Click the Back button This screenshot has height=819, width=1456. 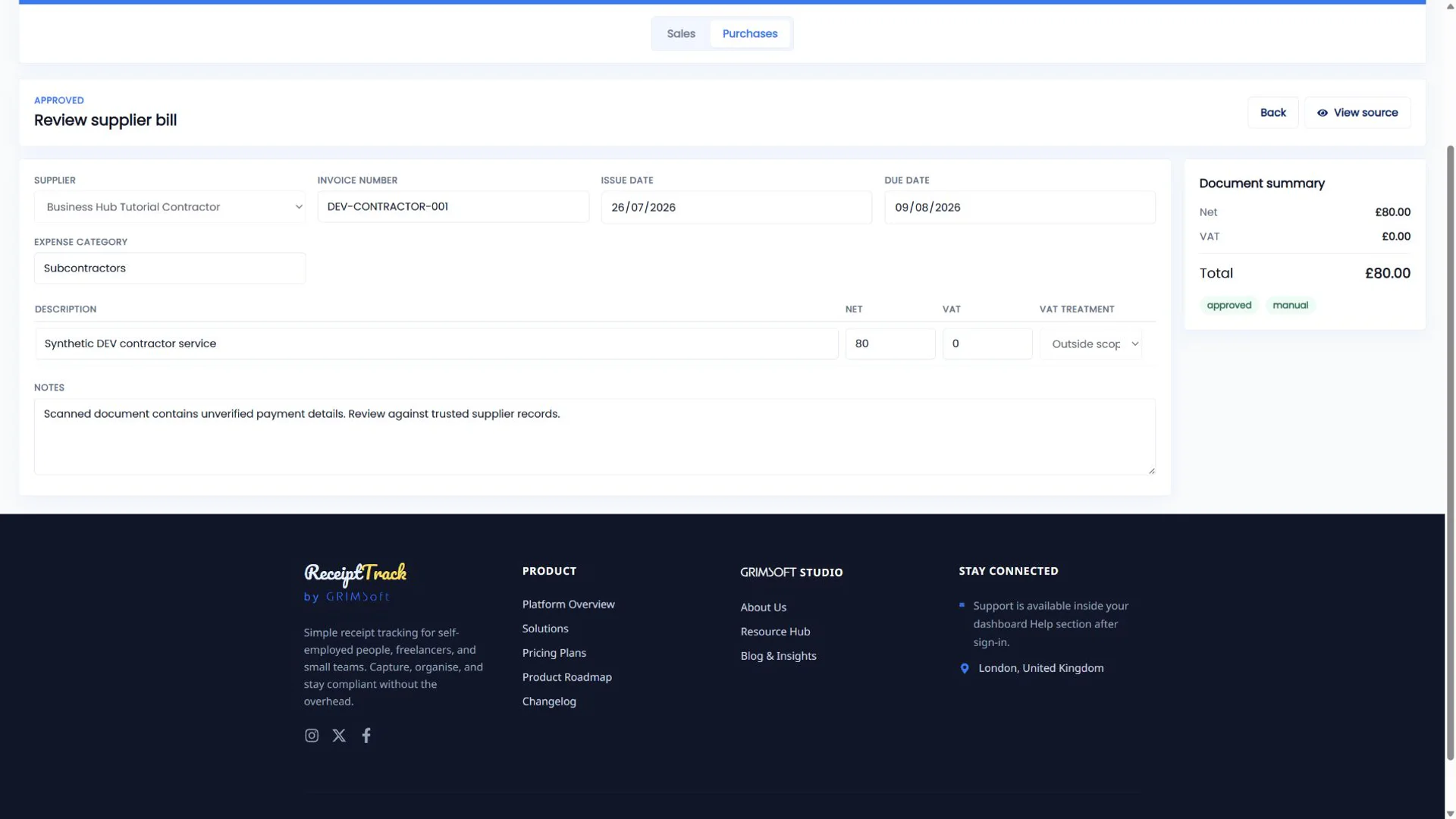pyautogui.click(x=1272, y=113)
